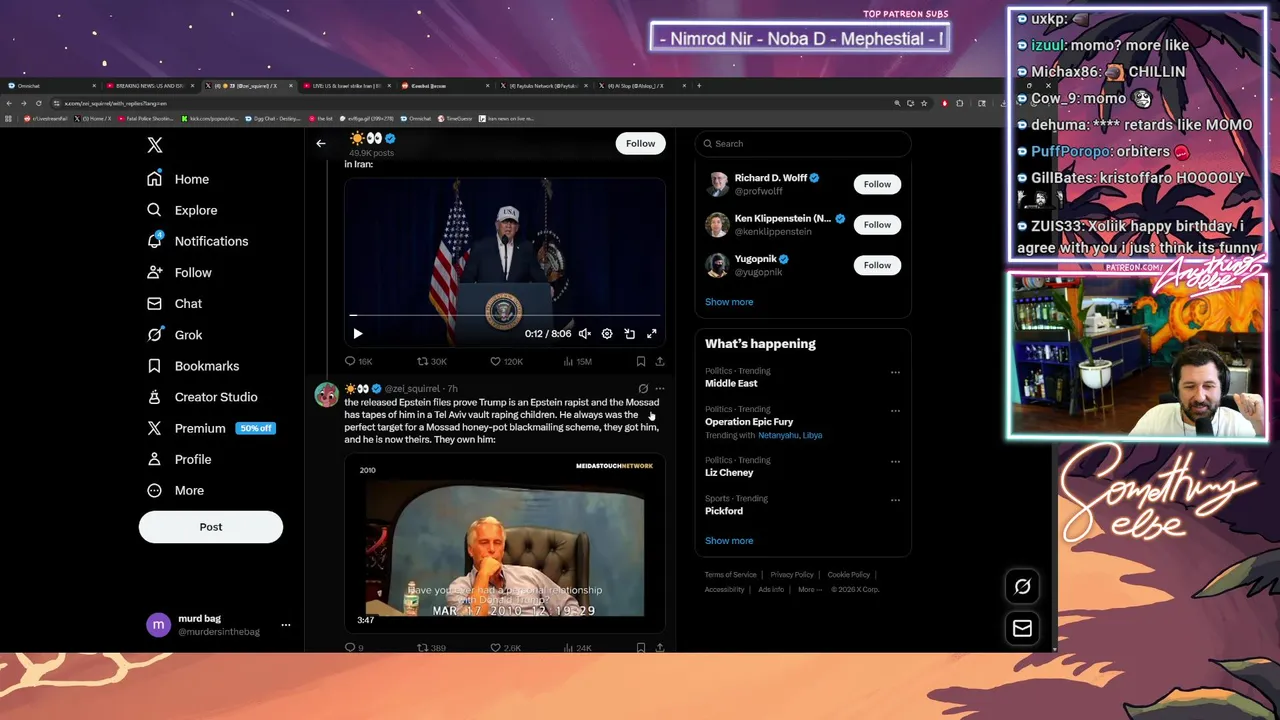This screenshot has width=1280, height=720.
Task: Unmute the video's sound
Action: [585, 334]
